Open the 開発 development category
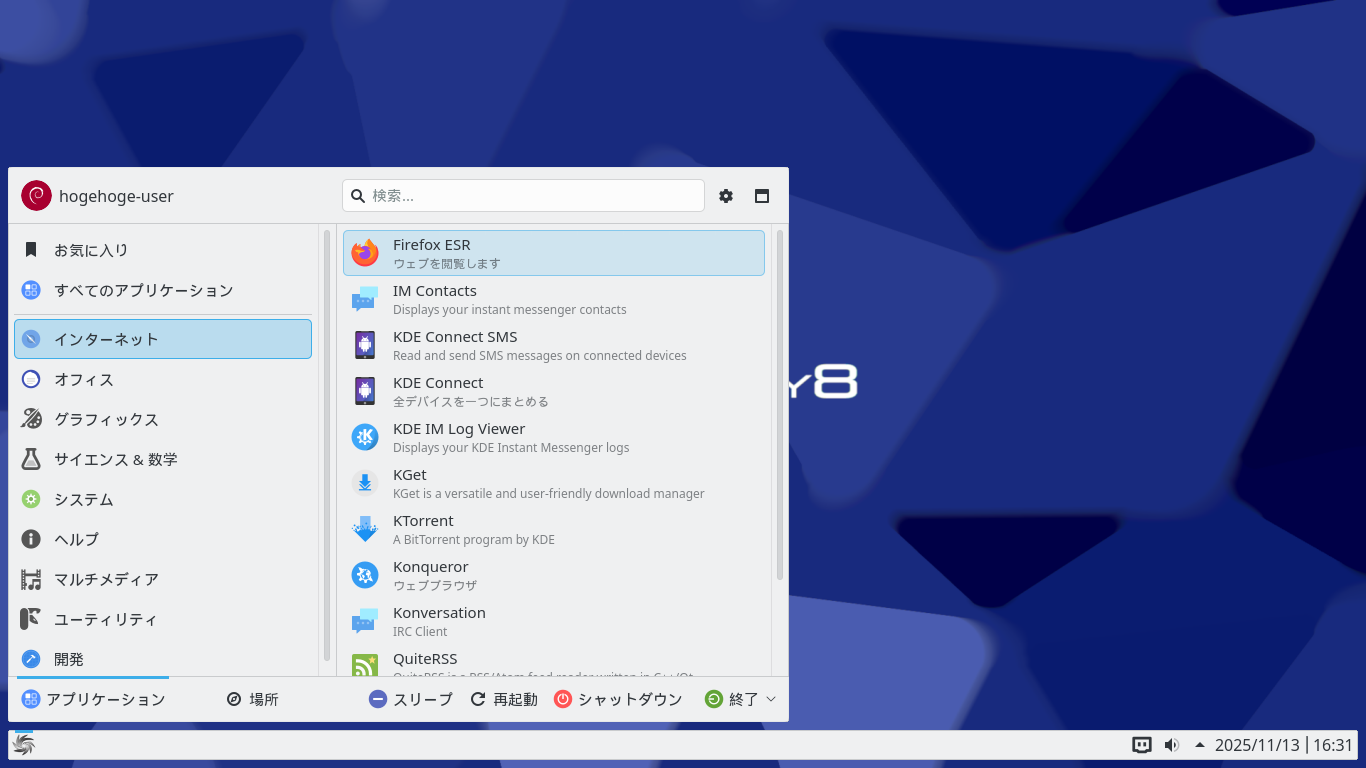Image resolution: width=1366 pixels, height=768 pixels. [163, 659]
